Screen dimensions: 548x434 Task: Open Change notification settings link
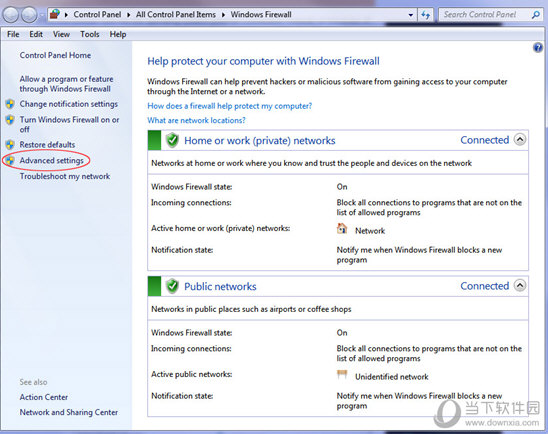click(x=68, y=104)
